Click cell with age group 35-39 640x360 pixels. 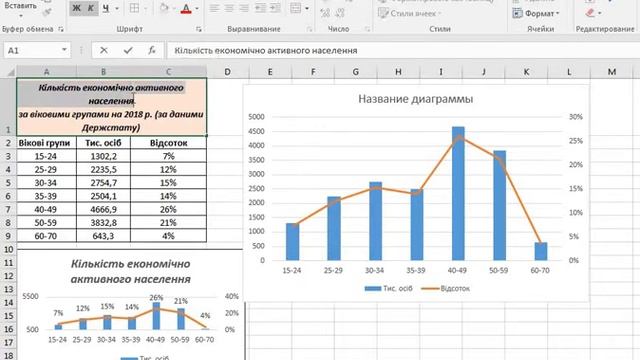click(46, 196)
